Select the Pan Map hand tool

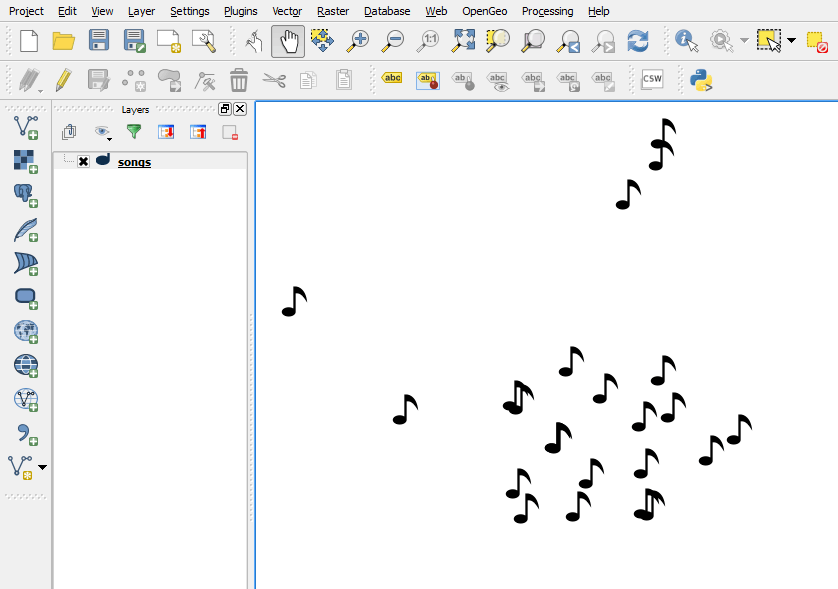tap(288, 41)
